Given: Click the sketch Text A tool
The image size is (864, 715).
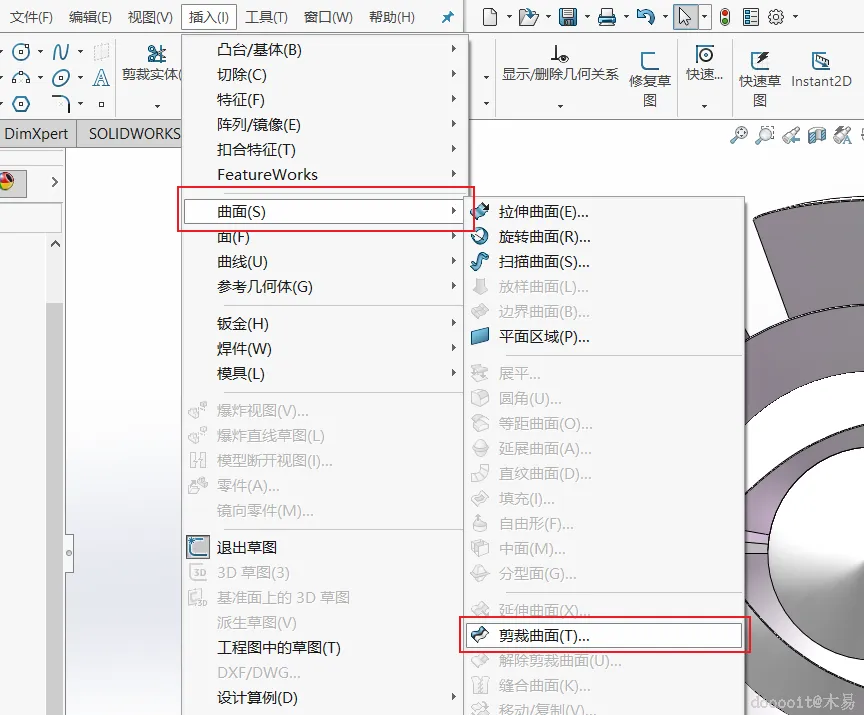Looking at the screenshot, I should pos(101,78).
